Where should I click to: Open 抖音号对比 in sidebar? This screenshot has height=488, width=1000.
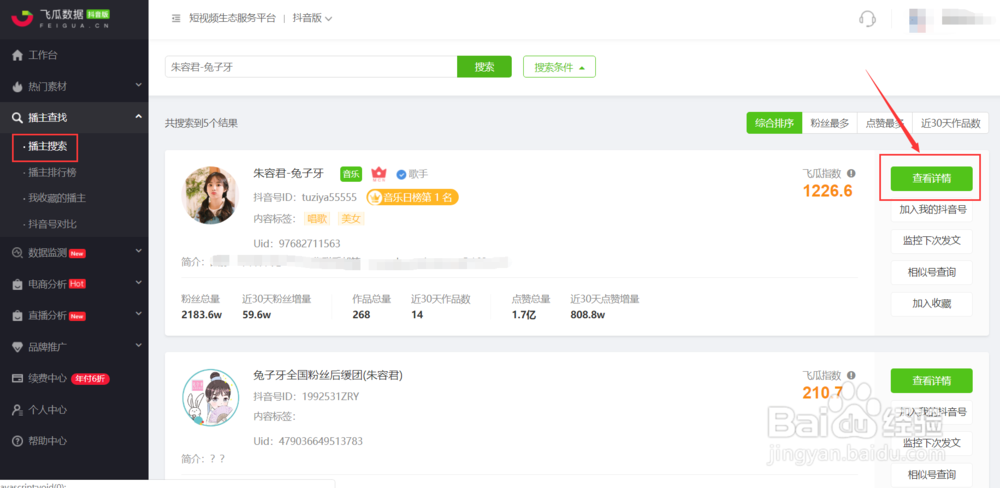[x=54, y=224]
